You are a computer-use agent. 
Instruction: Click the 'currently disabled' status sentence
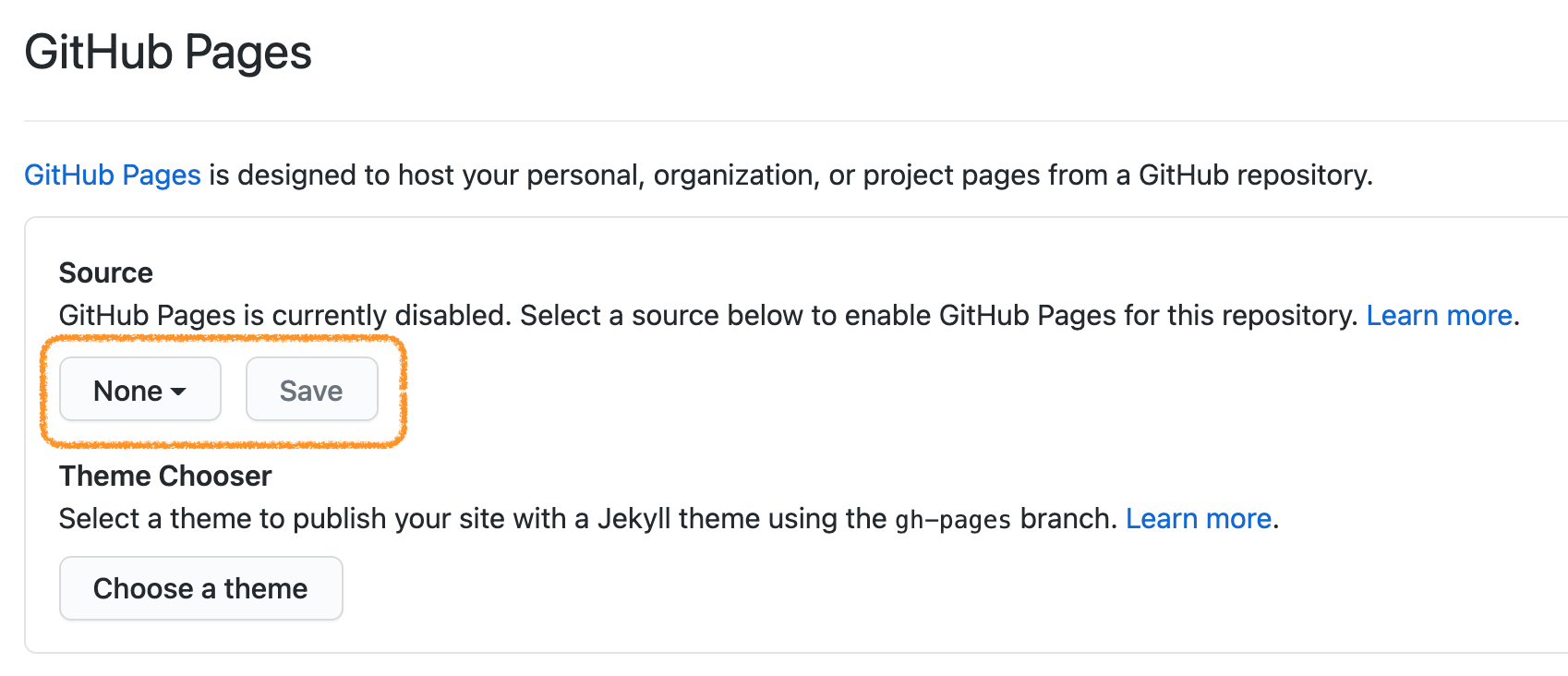284,316
